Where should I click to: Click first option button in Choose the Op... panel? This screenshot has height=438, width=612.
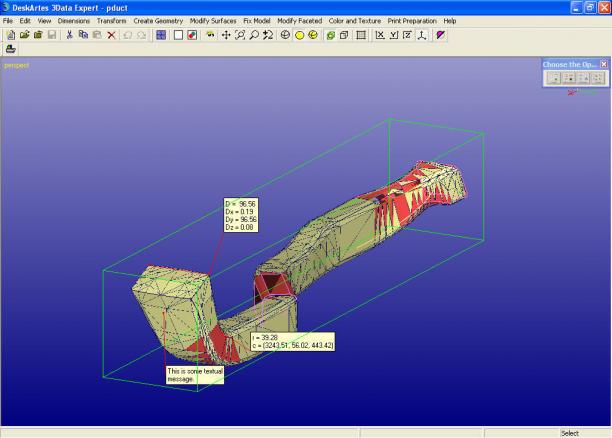(554, 78)
